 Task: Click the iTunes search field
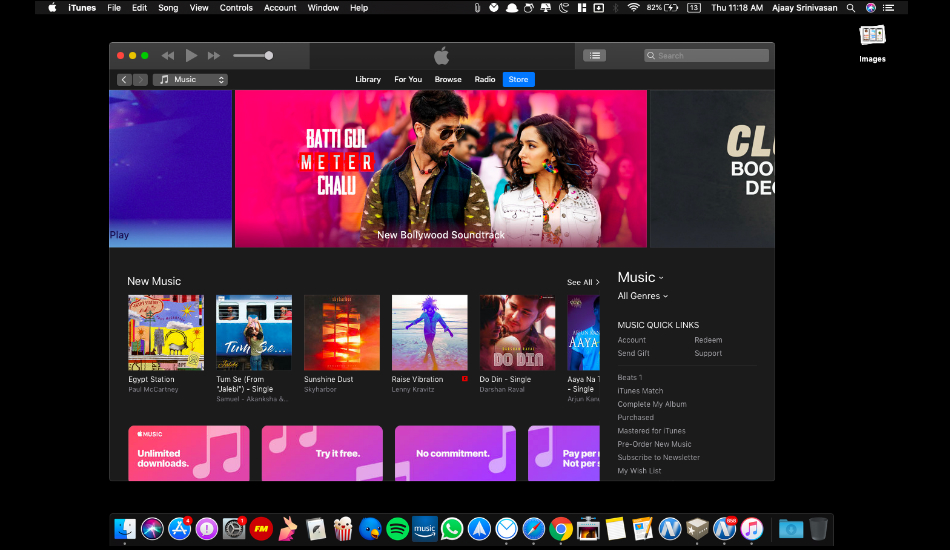click(x=706, y=56)
